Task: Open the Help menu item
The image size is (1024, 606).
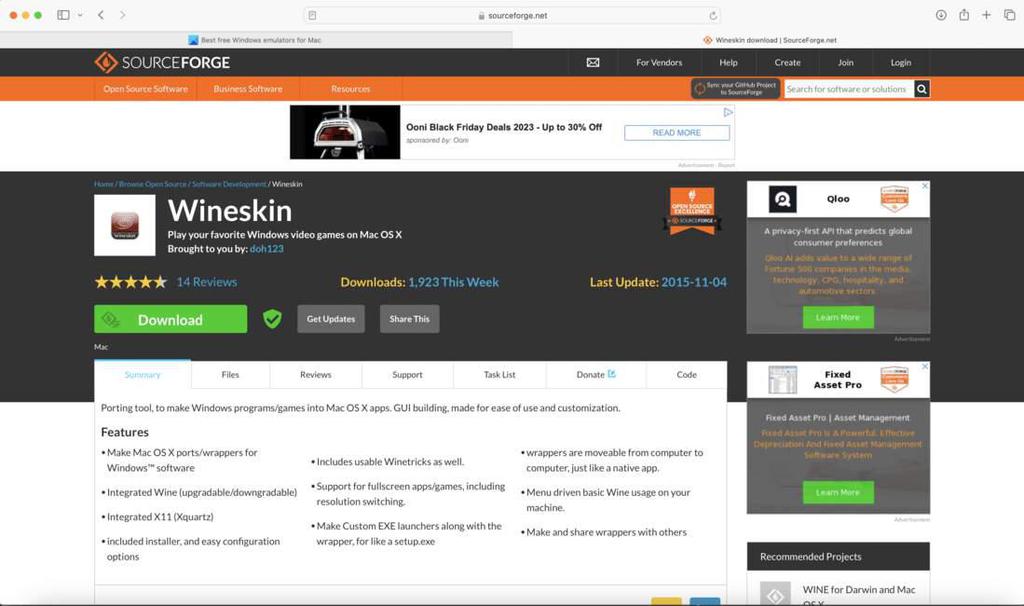Action: (x=728, y=63)
